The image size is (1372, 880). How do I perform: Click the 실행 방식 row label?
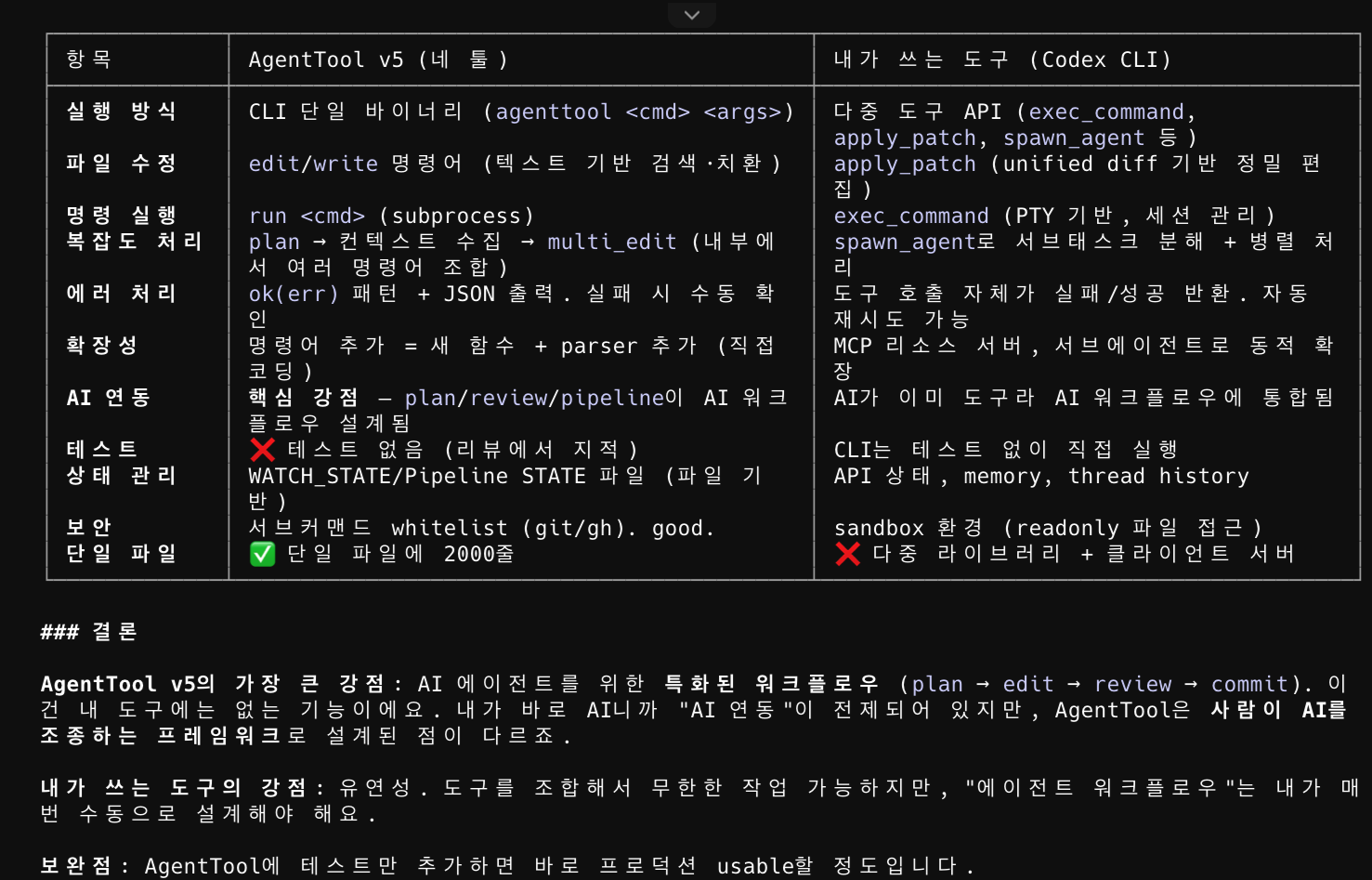pyautogui.click(x=122, y=112)
